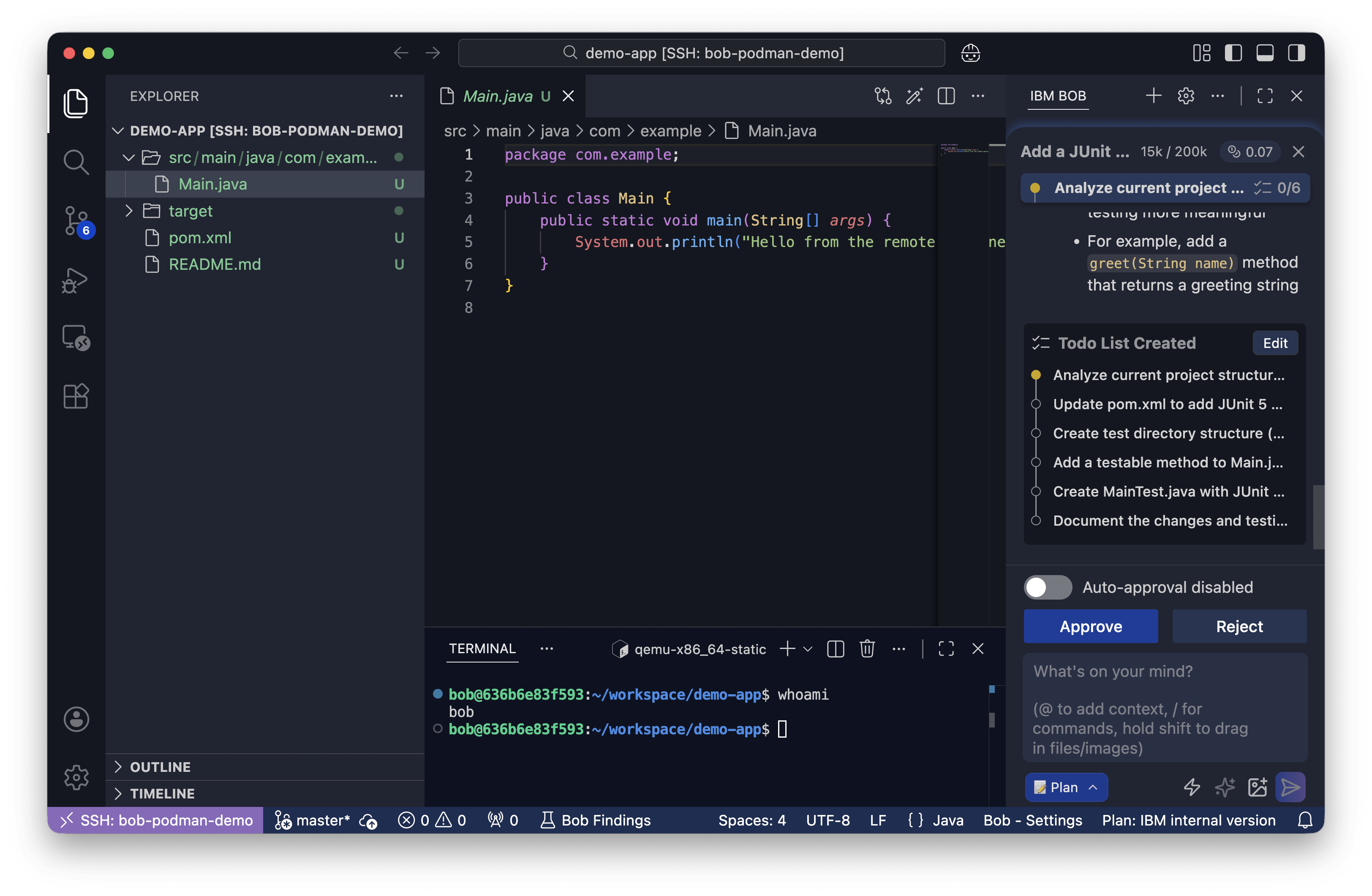Kill terminal with trash icon
Viewport: 1372px width, 896px height.
coord(867,649)
